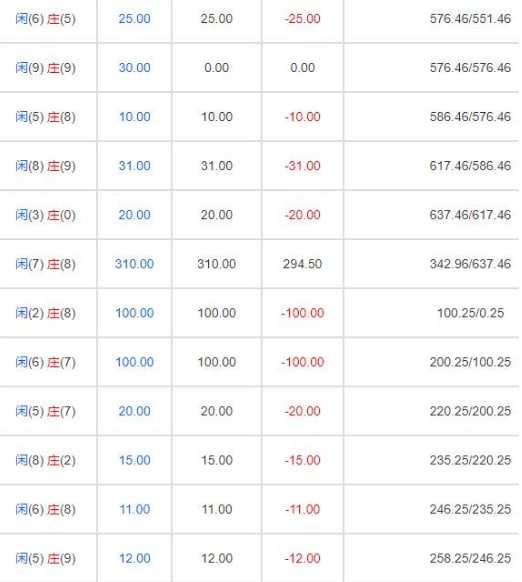Select the blue 31.00 bet amount
This screenshot has width=522, height=582.
(x=134, y=166)
